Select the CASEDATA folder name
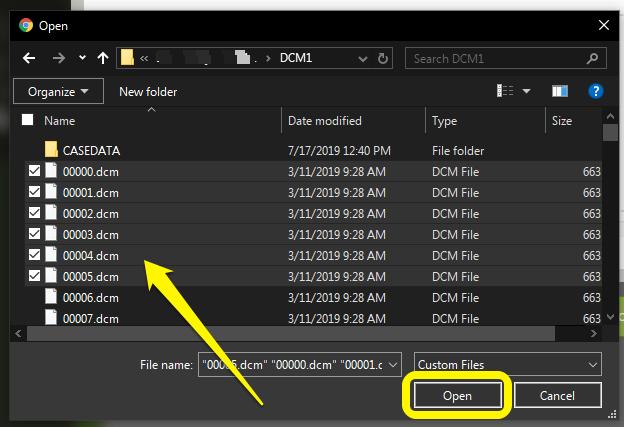Viewport: 624px width, 427px height. point(92,151)
